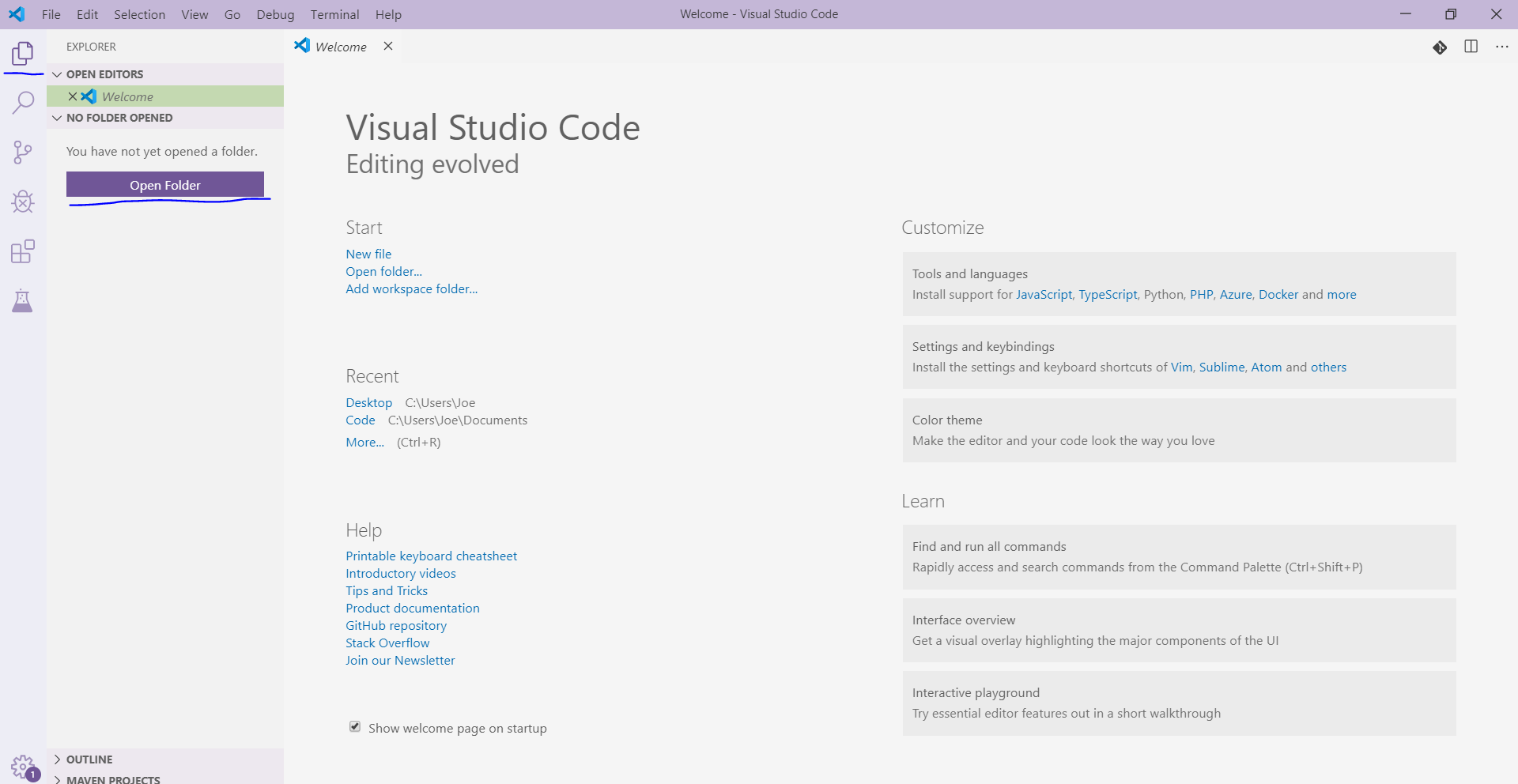Screen dimensions: 1518x784
Task: Open the Help menu
Action: [x=388, y=14]
